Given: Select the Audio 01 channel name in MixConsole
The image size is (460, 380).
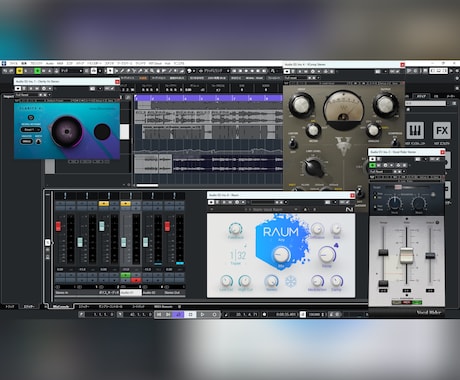Looking at the screenshot, I should click(x=131, y=292).
